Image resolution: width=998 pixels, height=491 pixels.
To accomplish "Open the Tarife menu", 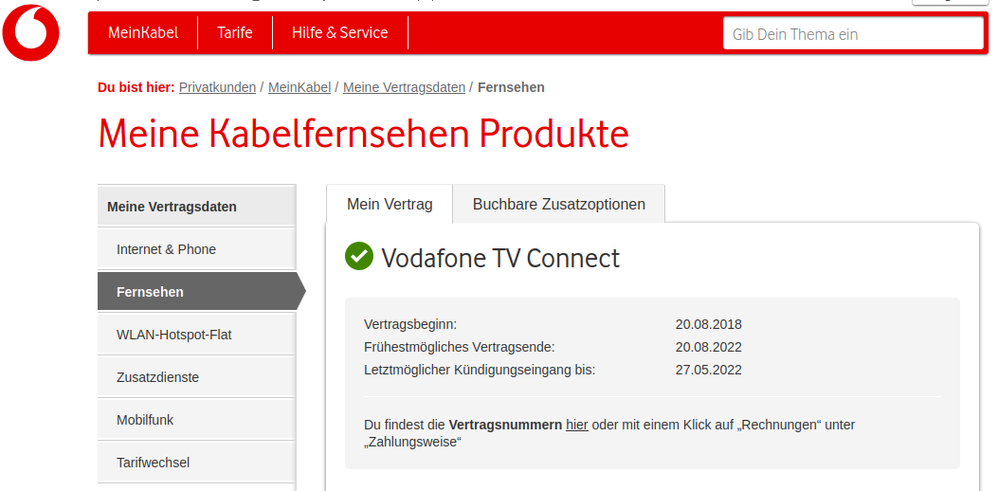I will [235, 32].
